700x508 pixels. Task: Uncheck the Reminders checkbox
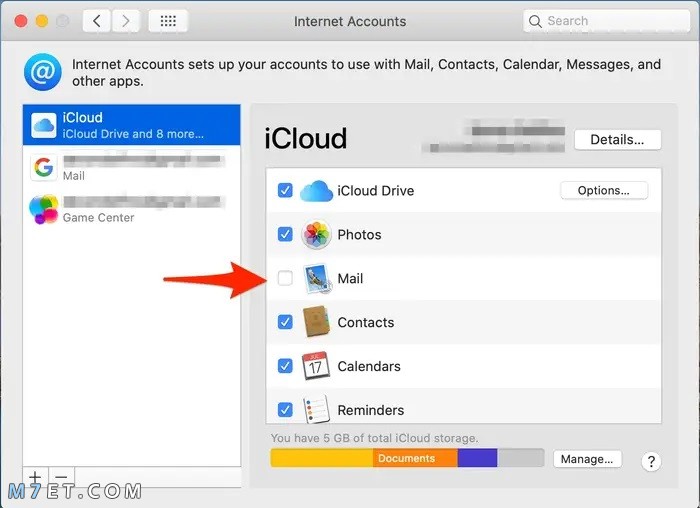[285, 409]
